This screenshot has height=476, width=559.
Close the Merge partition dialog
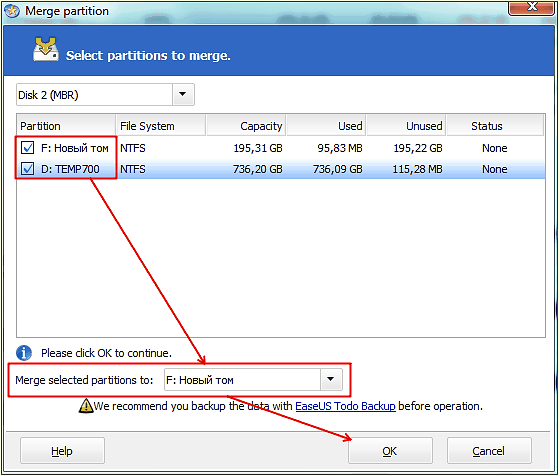click(530, 7)
